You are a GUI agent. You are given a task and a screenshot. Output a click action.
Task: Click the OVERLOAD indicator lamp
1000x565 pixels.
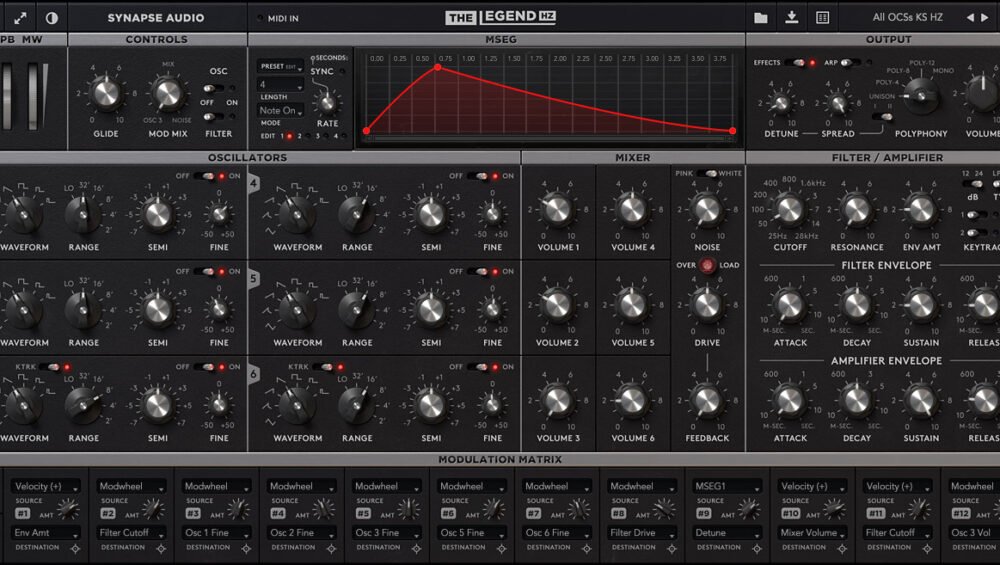click(x=707, y=265)
